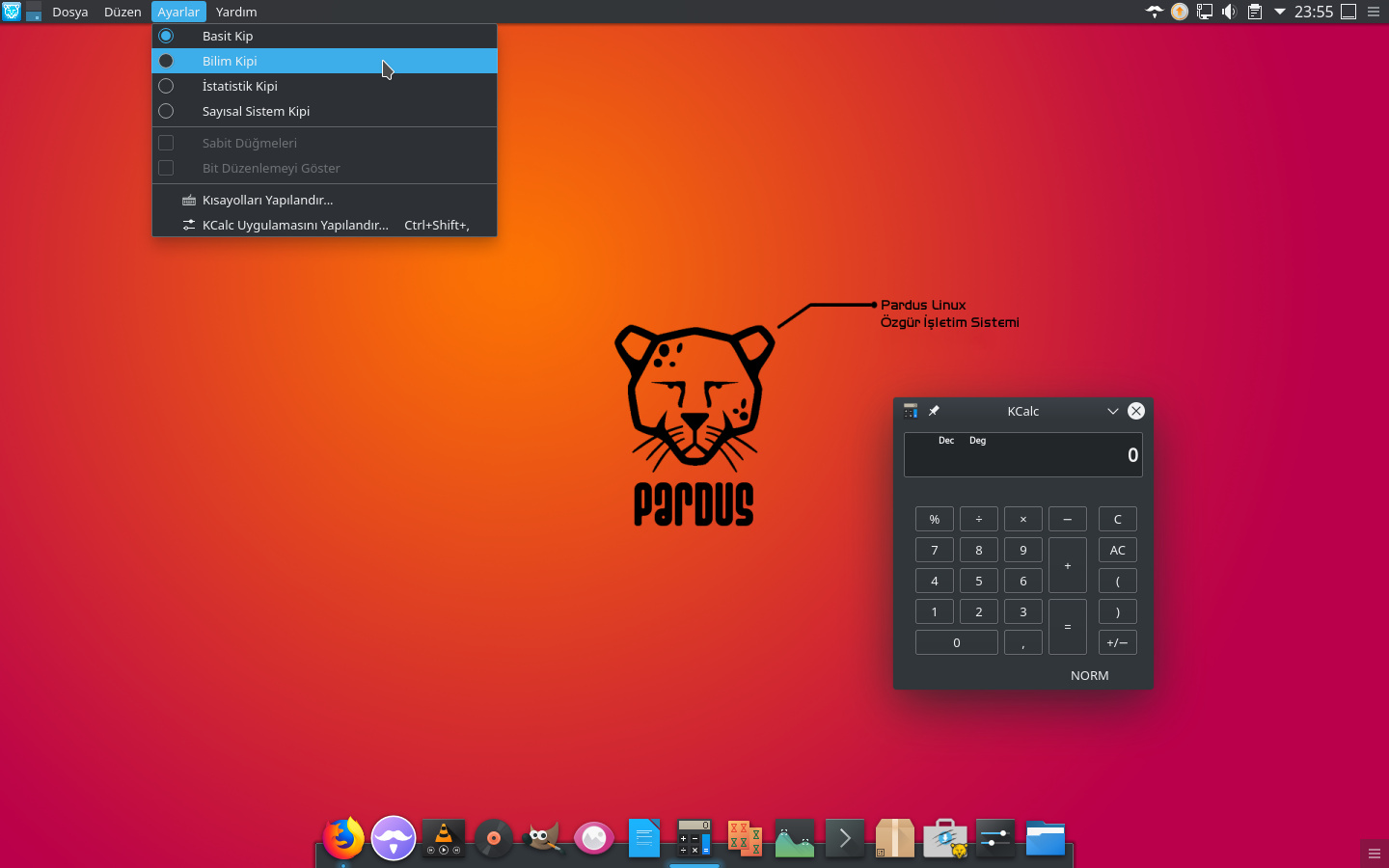The image size is (1389, 868).
Task: Open VLC media player from dock
Action: click(x=444, y=838)
